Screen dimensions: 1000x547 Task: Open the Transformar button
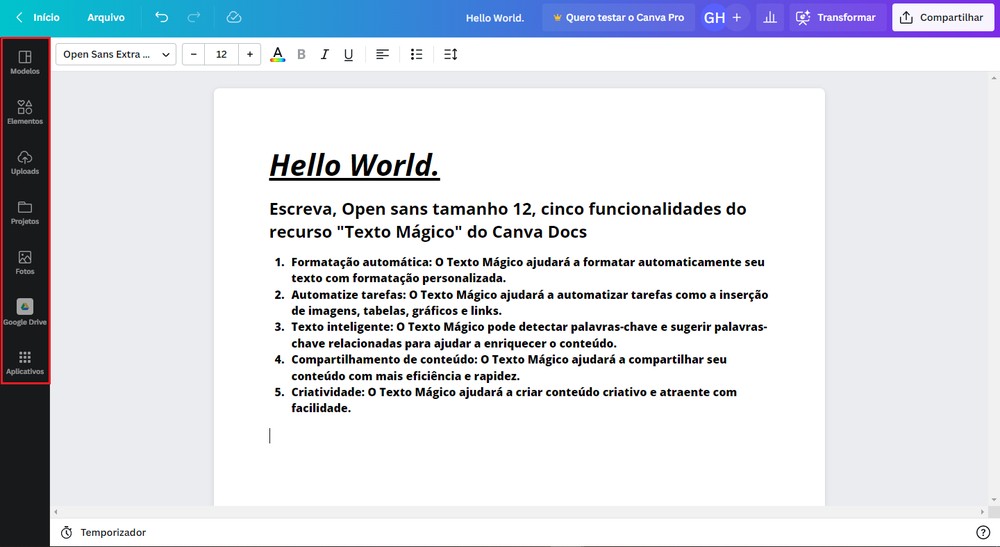(x=836, y=17)
